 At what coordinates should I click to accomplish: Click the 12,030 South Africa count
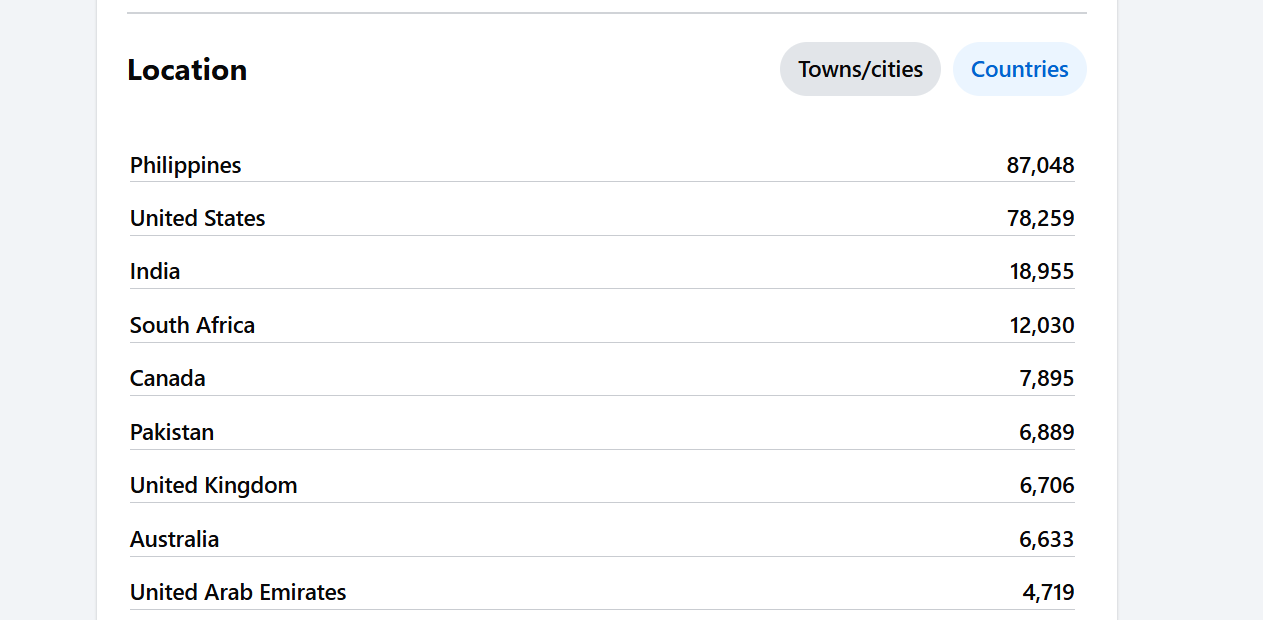(1042, 325)
